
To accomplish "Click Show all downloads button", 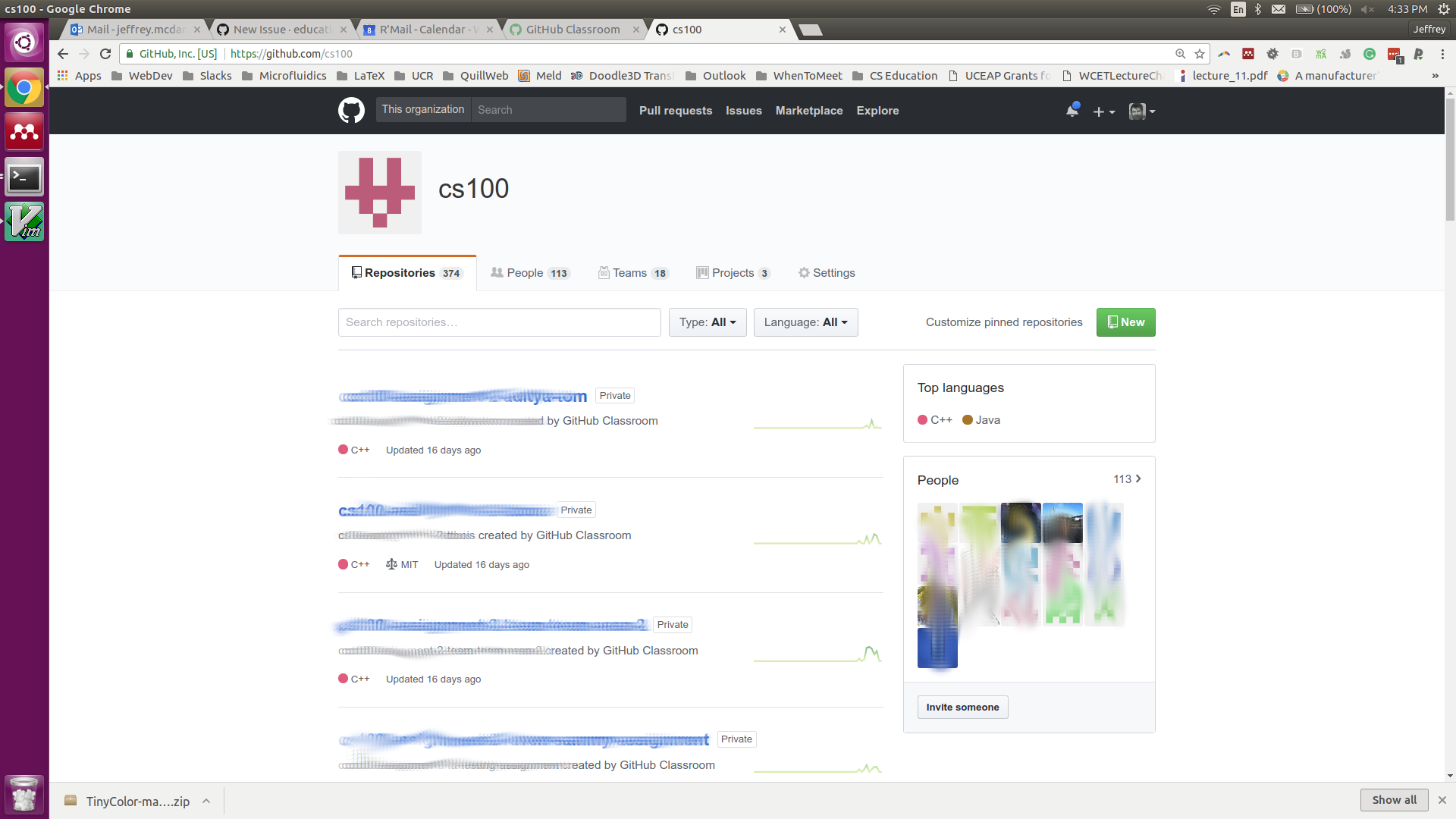I will pyautogui.click(x=1394, y=800).
